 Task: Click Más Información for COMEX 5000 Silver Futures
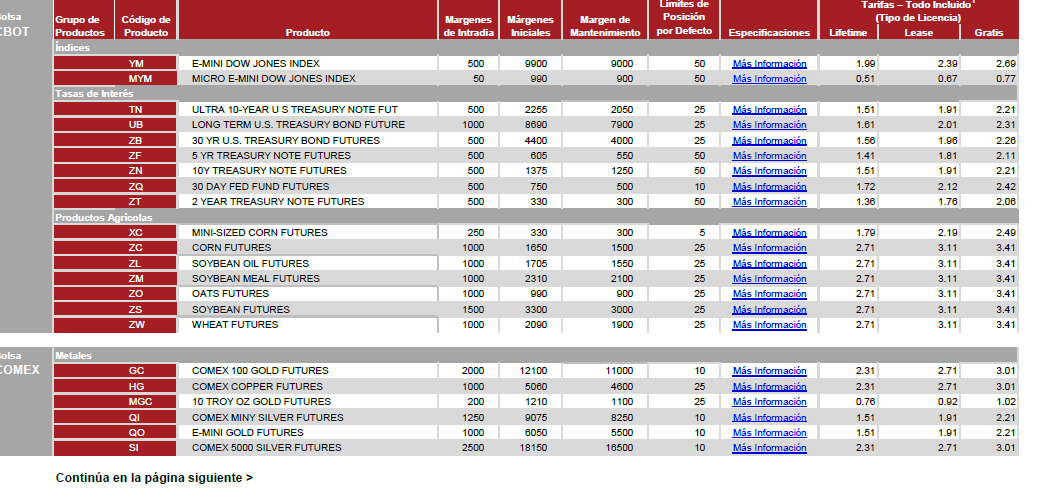[769, 448]
